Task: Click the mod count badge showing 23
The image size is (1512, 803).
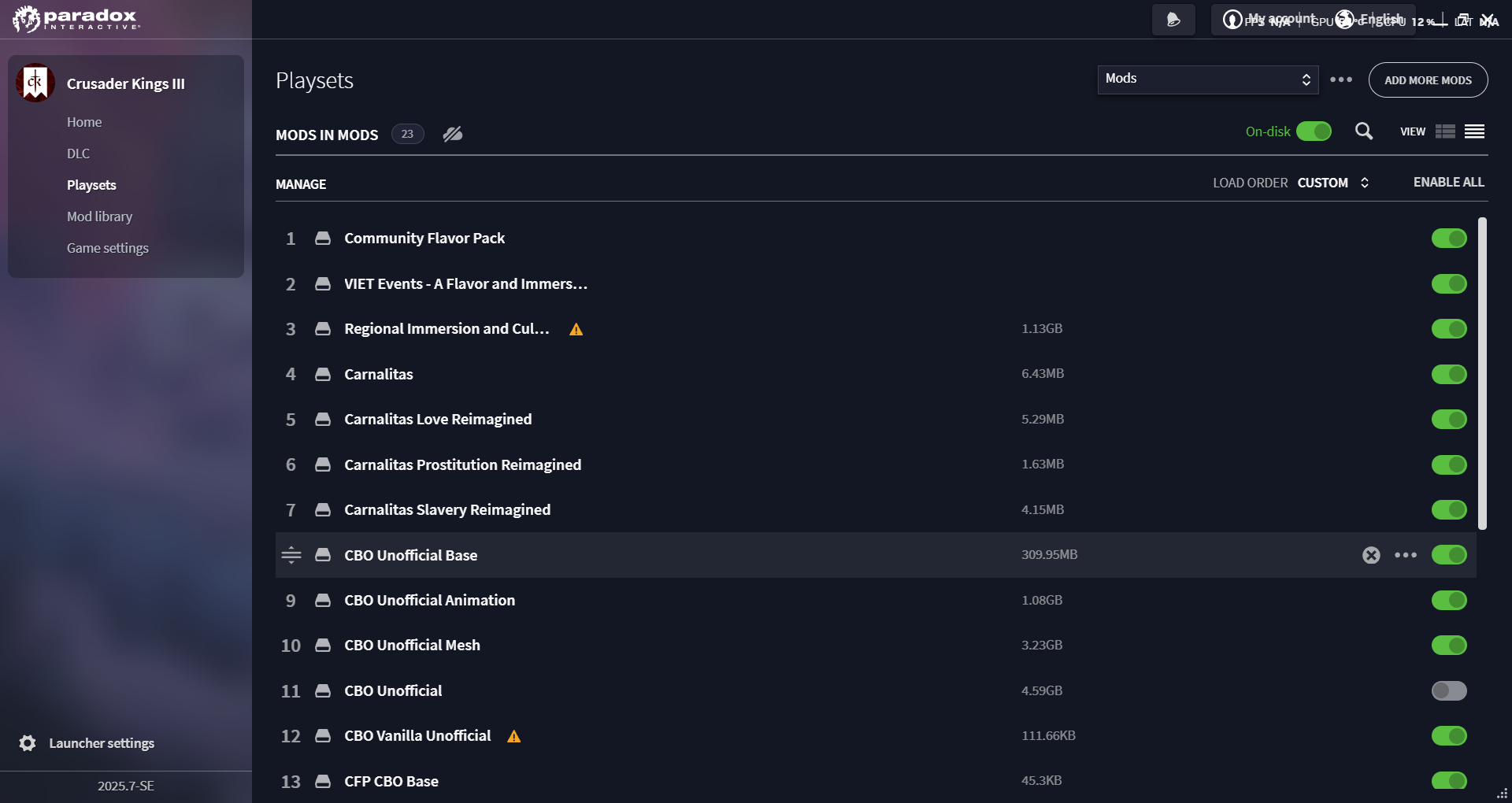Action: point(407,135)
